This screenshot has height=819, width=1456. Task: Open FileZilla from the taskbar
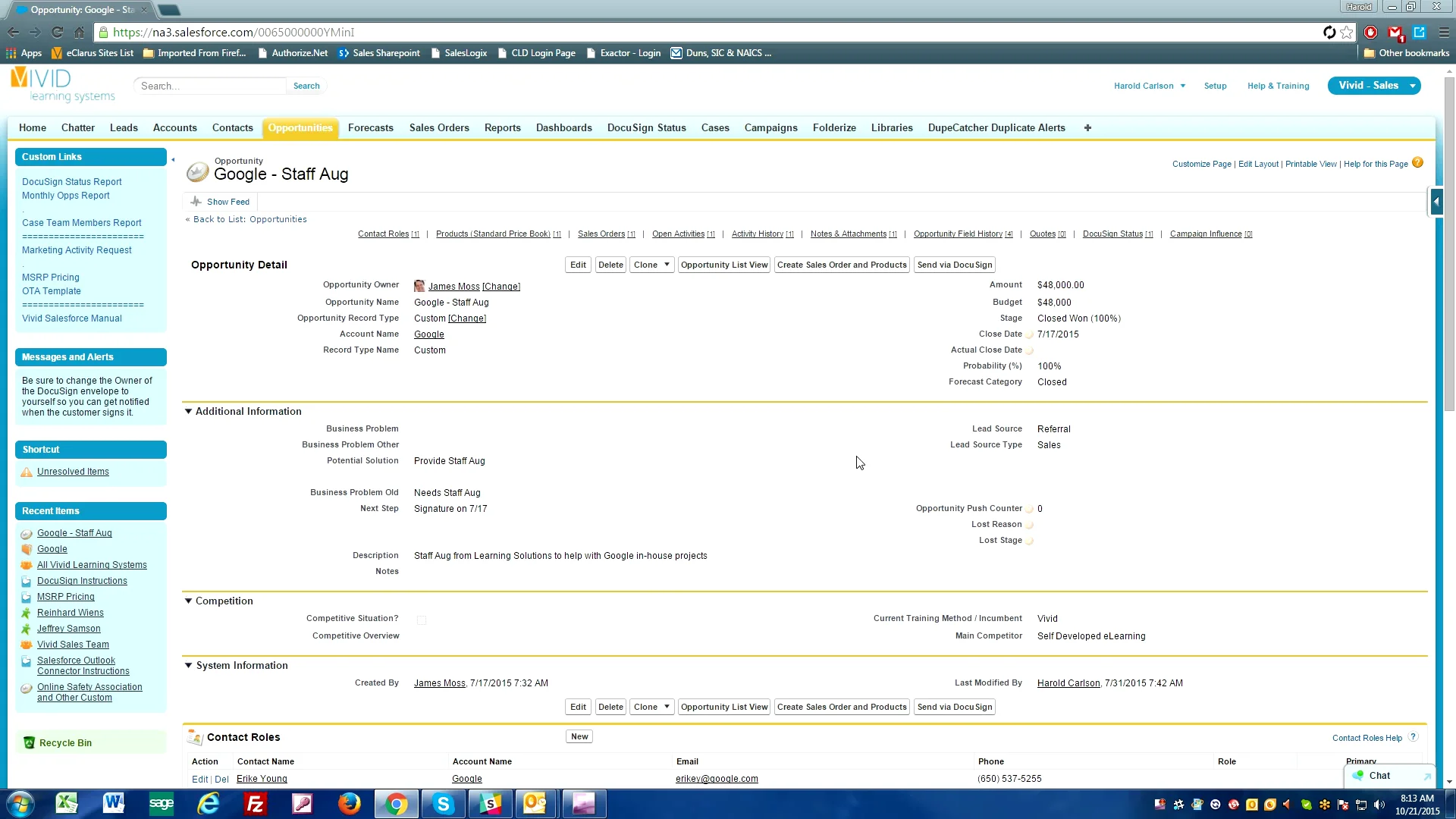[x=255, y=804]
